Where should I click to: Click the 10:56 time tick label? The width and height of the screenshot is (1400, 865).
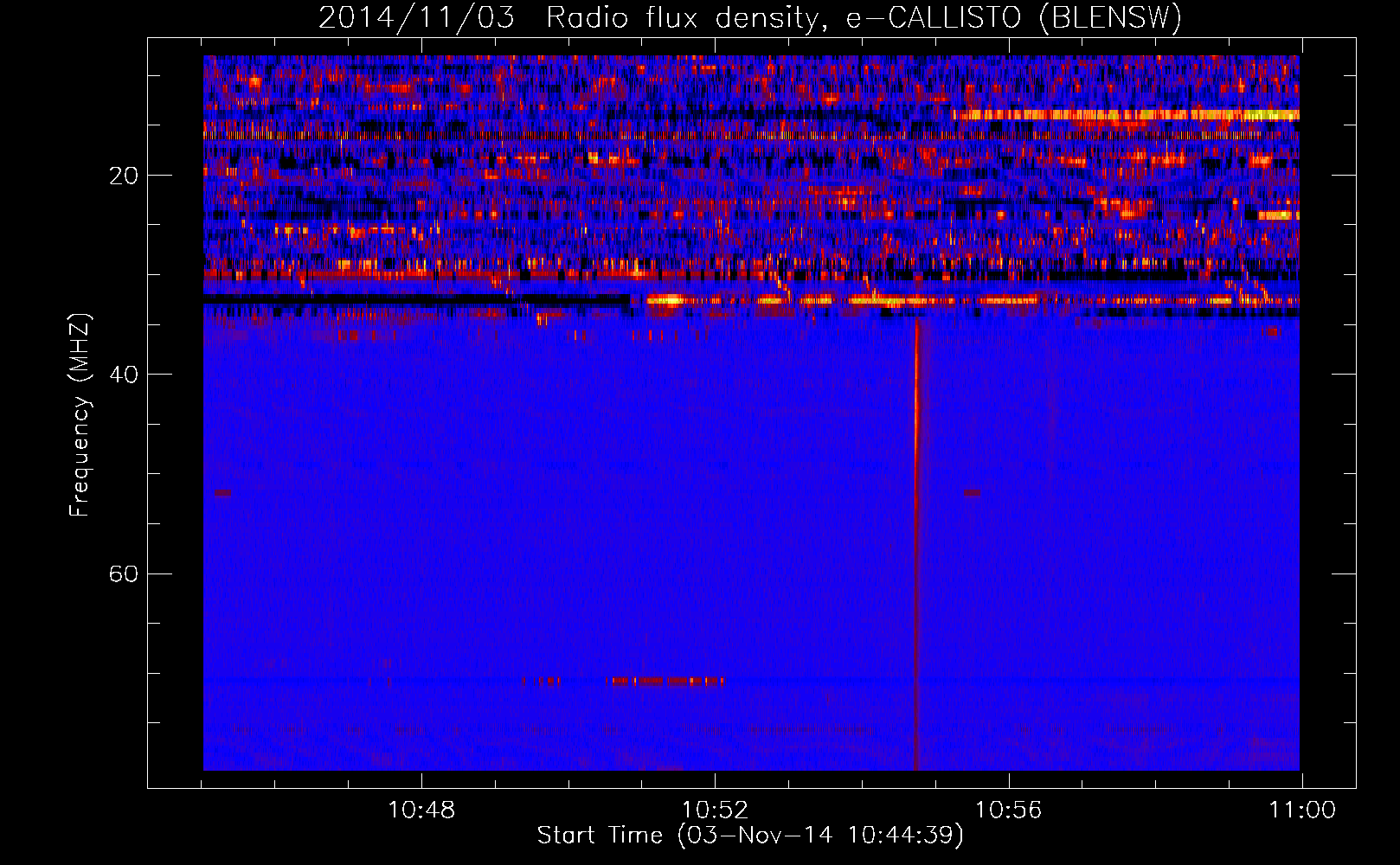1008,811
